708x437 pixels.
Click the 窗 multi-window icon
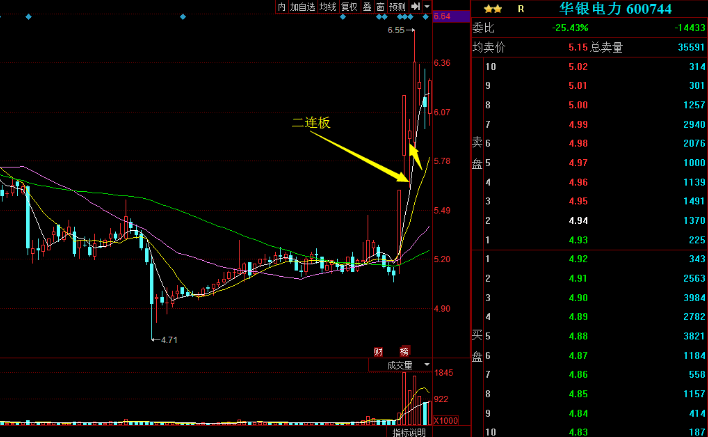click(x=381, y=7)
